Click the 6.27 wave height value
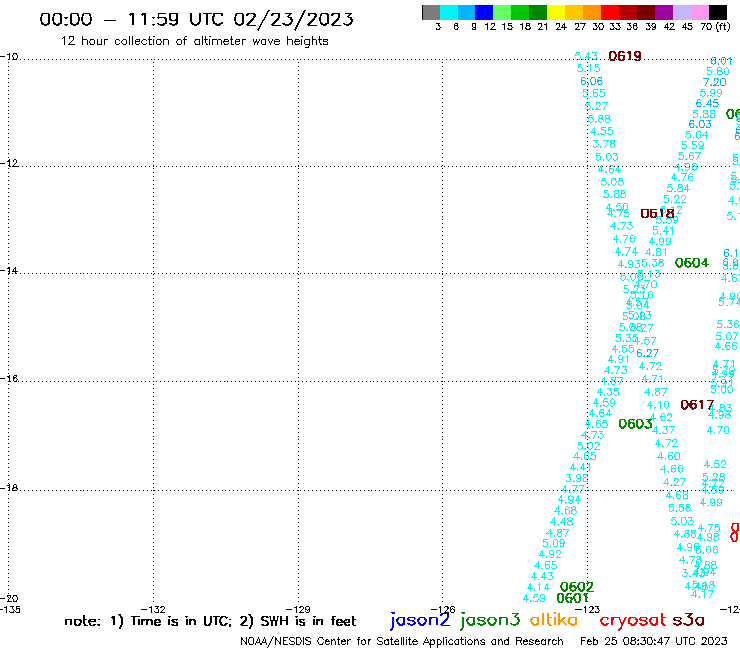 pos(647,353)
